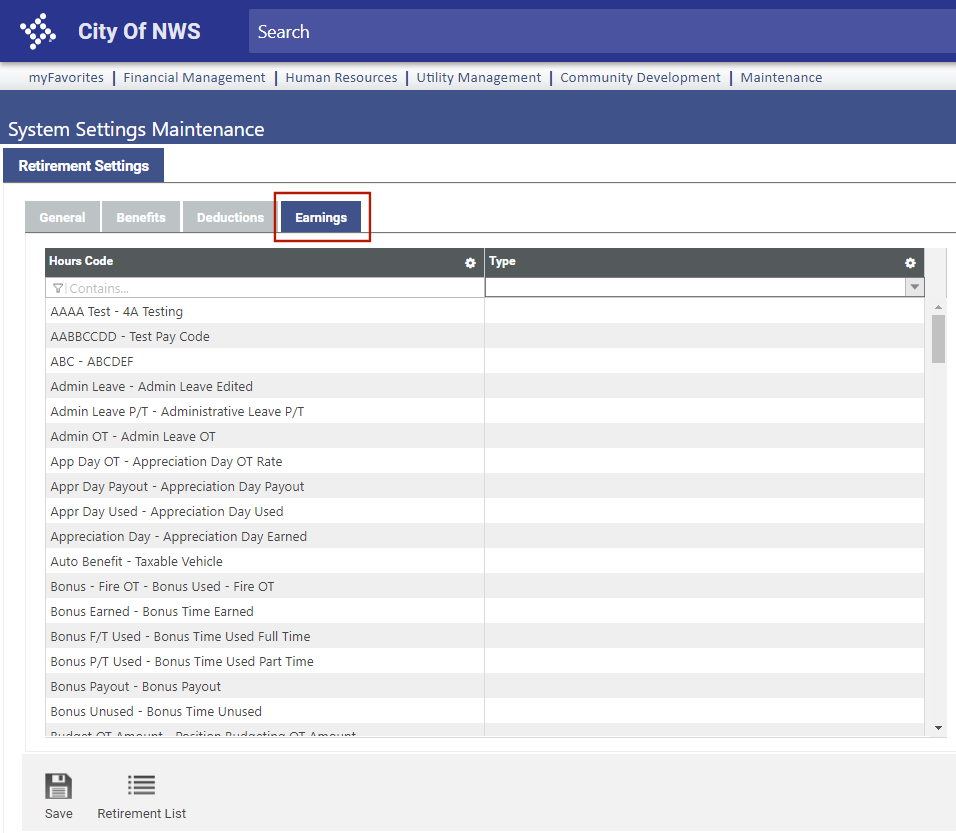Switch to the General tab

pyautogui.click(x=62, y=217)
